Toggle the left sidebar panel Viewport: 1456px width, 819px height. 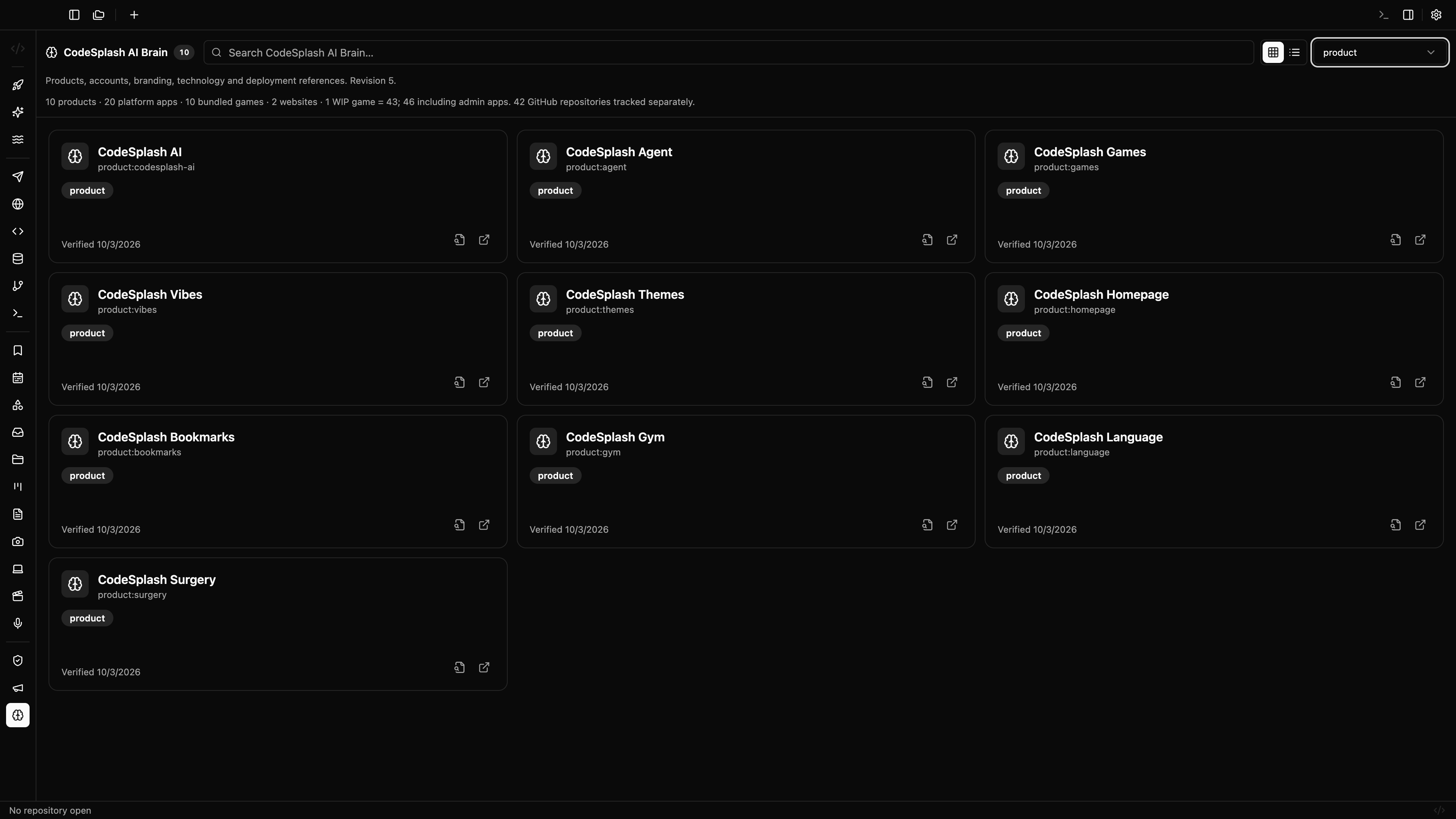click(74, 15)
